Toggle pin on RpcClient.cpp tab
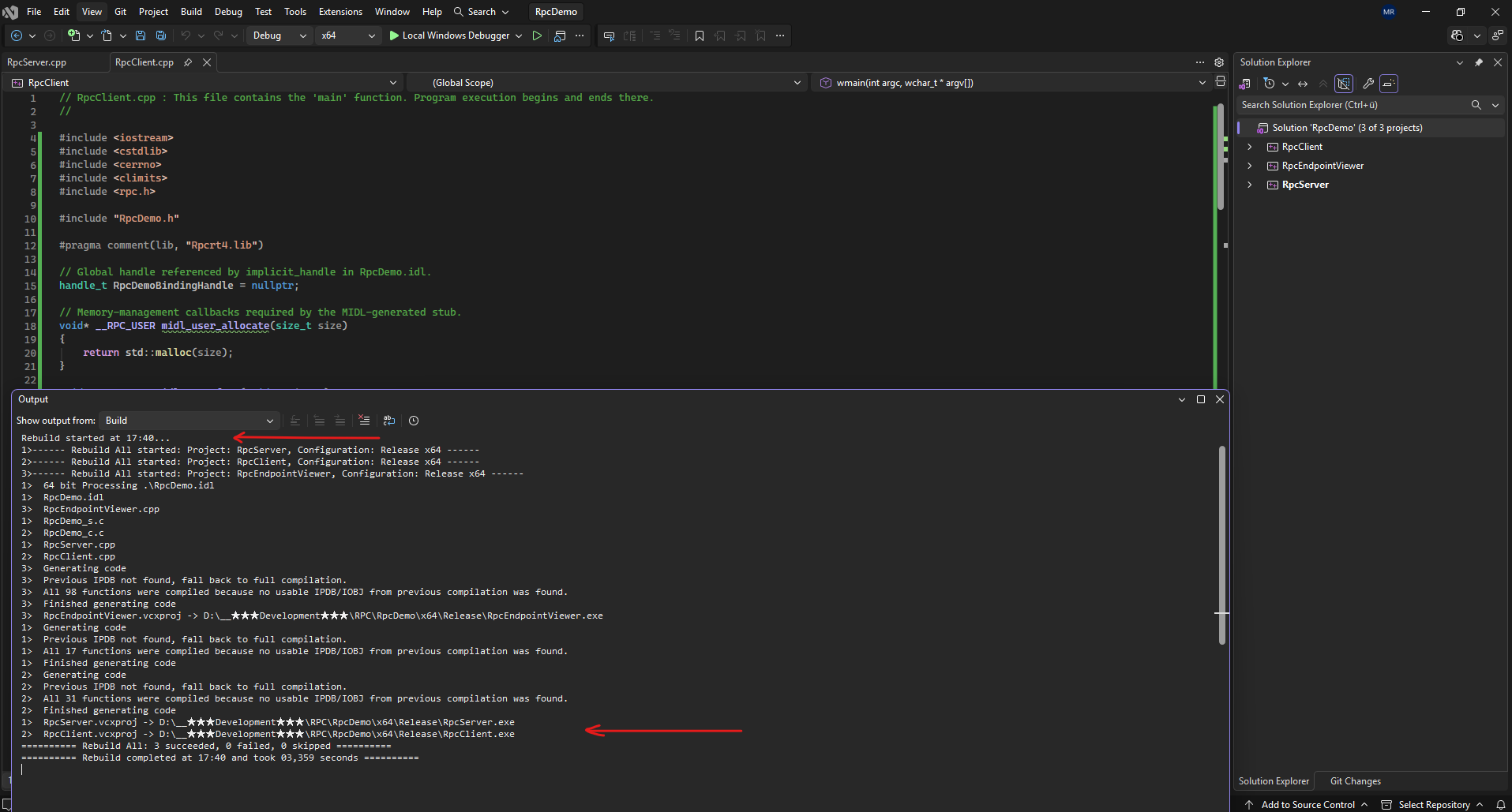The height and width of the screenshot is (812, 1512). tap(188, 62)
